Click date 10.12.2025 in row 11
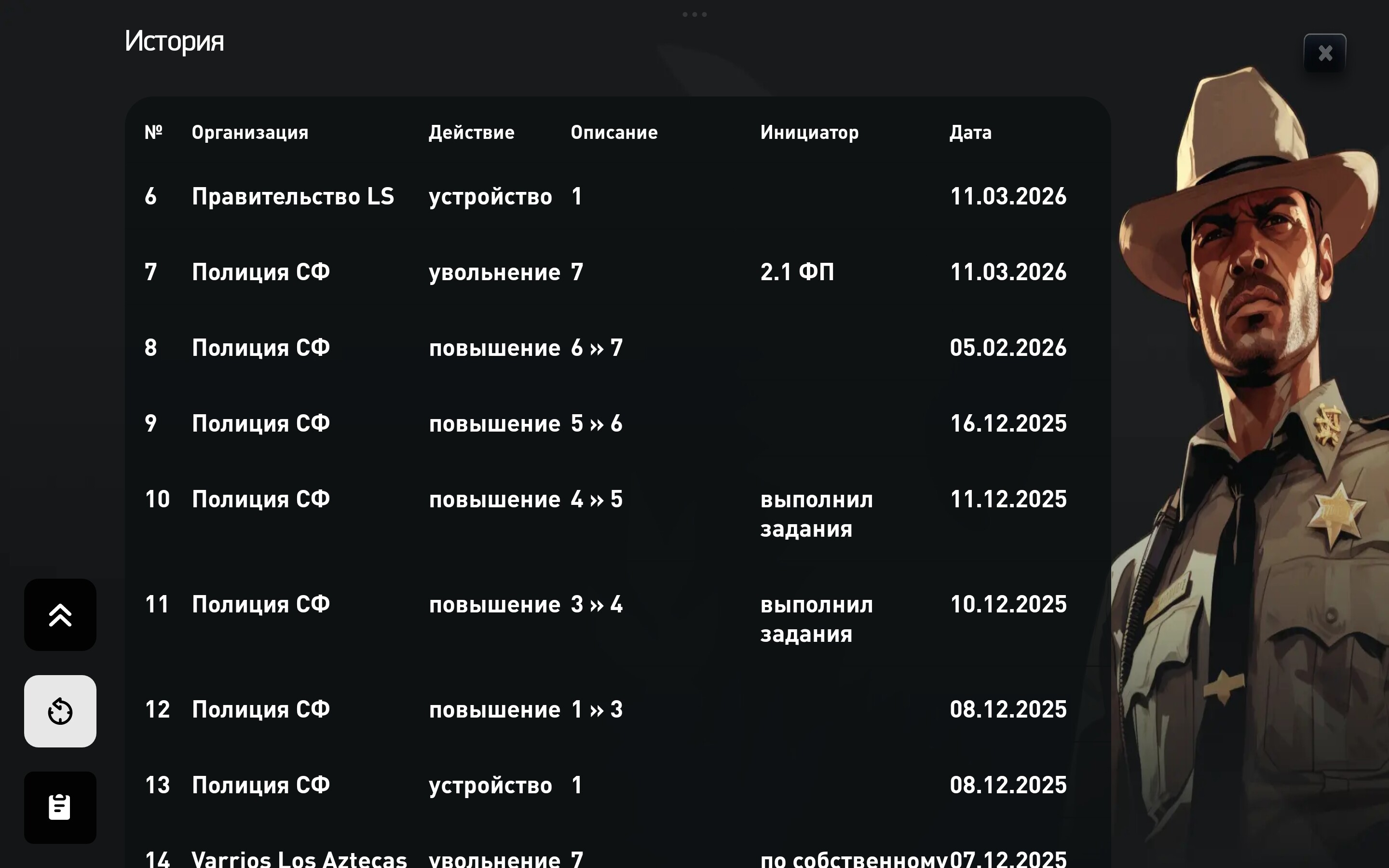 (x=1008, y=604)
